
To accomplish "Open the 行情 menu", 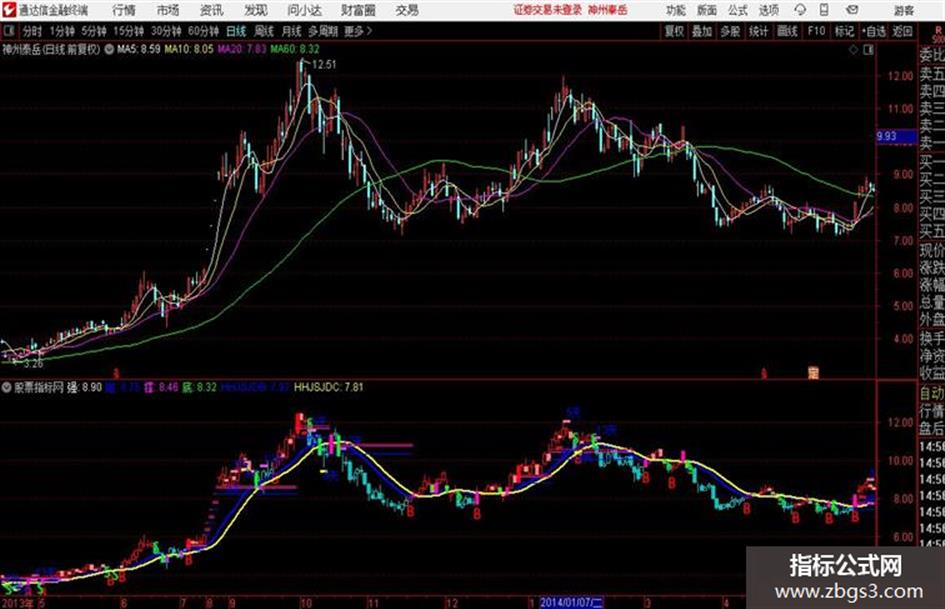I will click(x=124, y=10).
